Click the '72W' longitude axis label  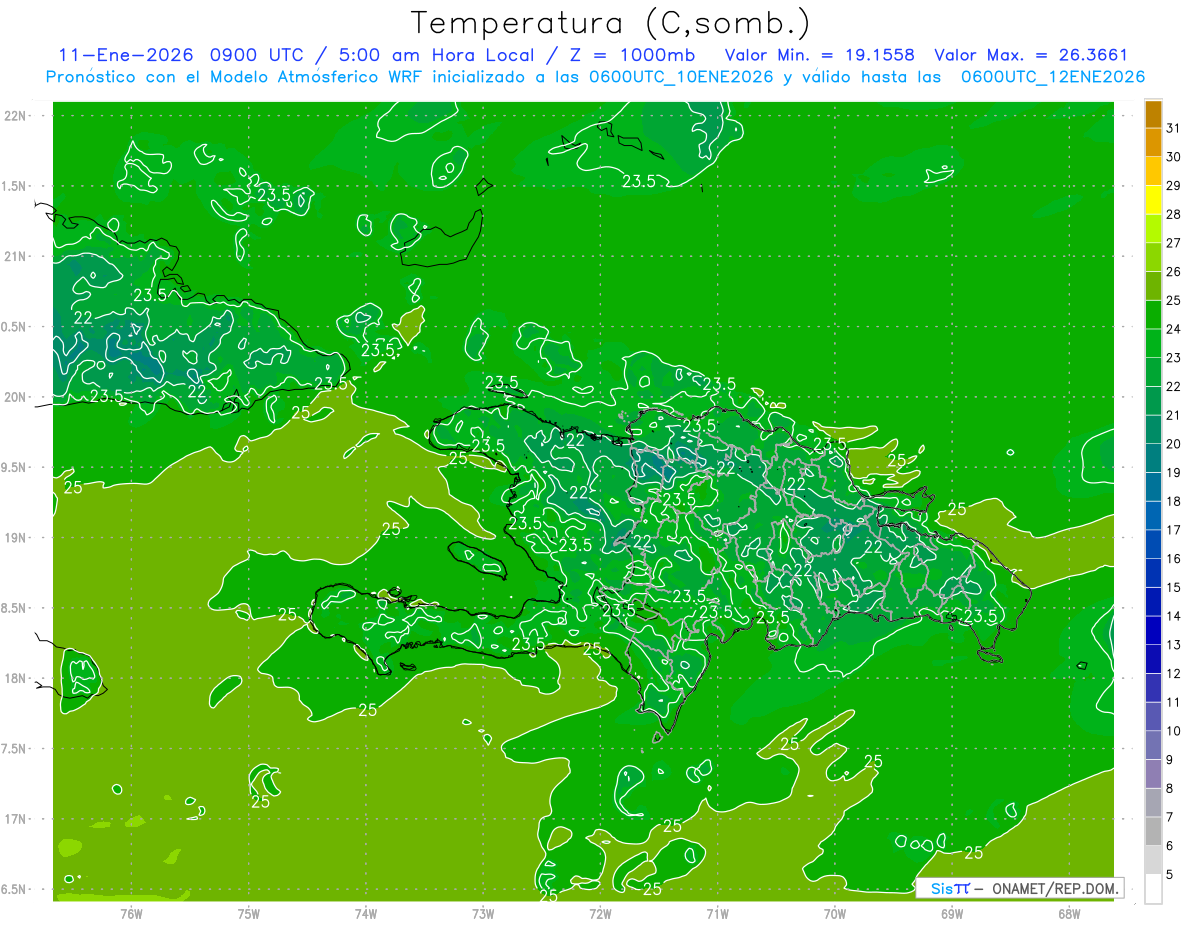coord(600,914)
